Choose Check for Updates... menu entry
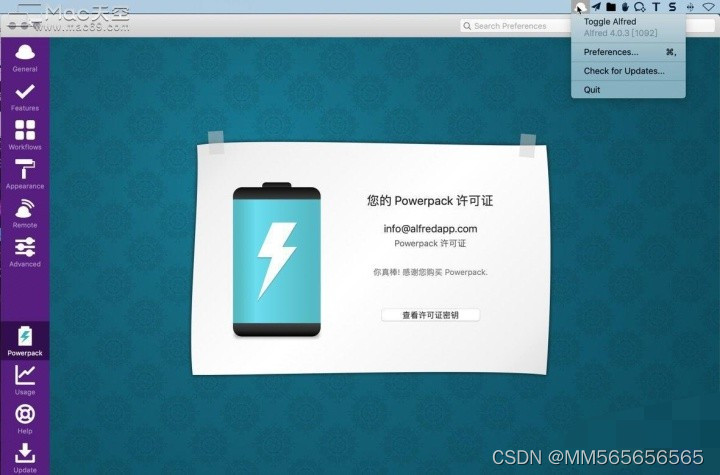 (x=628, y=71)
